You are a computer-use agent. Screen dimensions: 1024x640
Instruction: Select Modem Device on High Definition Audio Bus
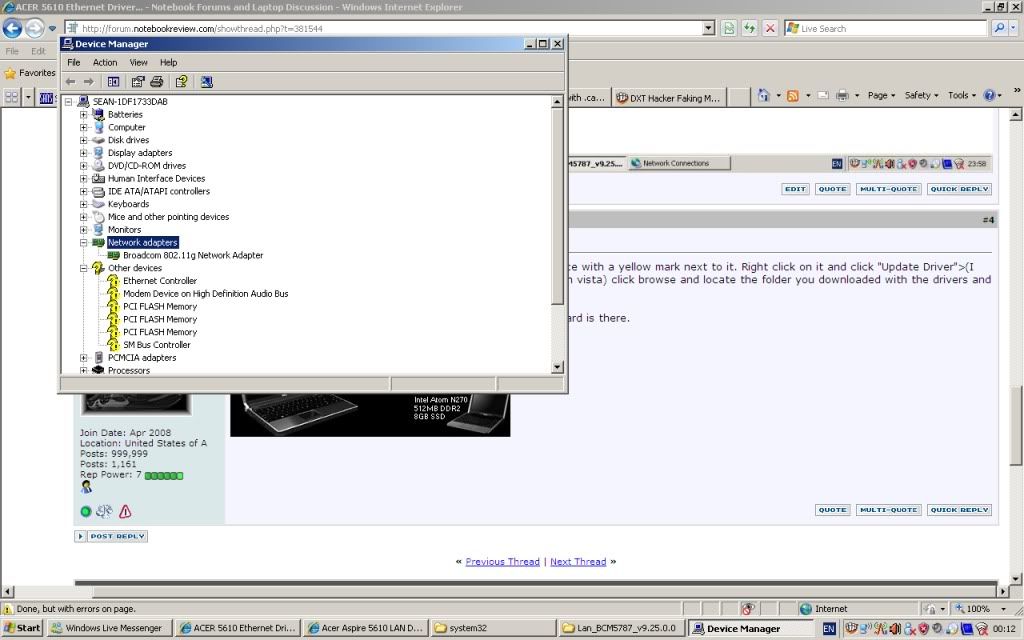(x=206, y=294)
